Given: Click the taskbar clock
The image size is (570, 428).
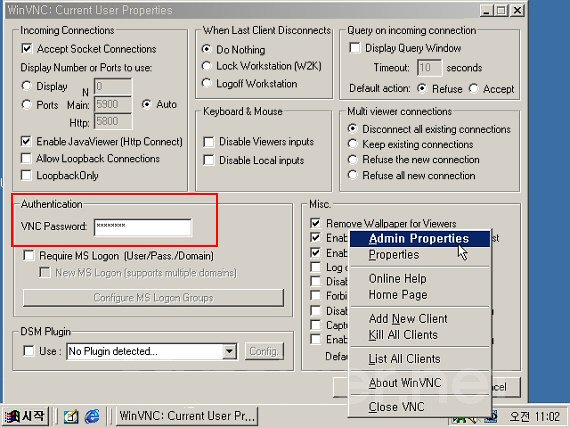Looking at the screenshot, I should click(534, 416).
